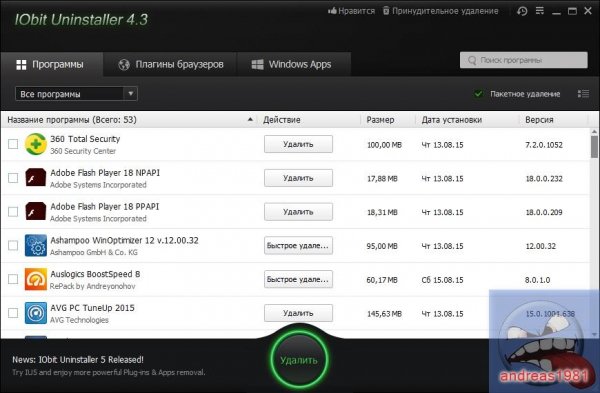Check the Adobe Flash Player 18 NPAPI checkbox
The width and height of the screenshot is (600, 393).
(13, 178)
